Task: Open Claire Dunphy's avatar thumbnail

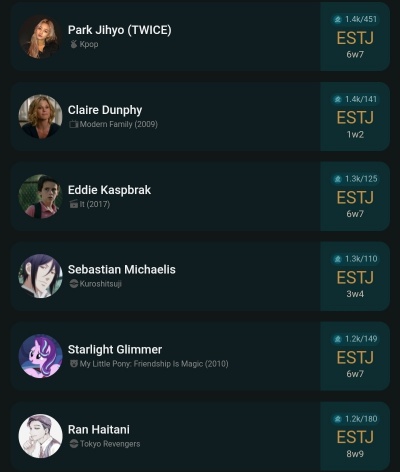Action: [40, 117]
